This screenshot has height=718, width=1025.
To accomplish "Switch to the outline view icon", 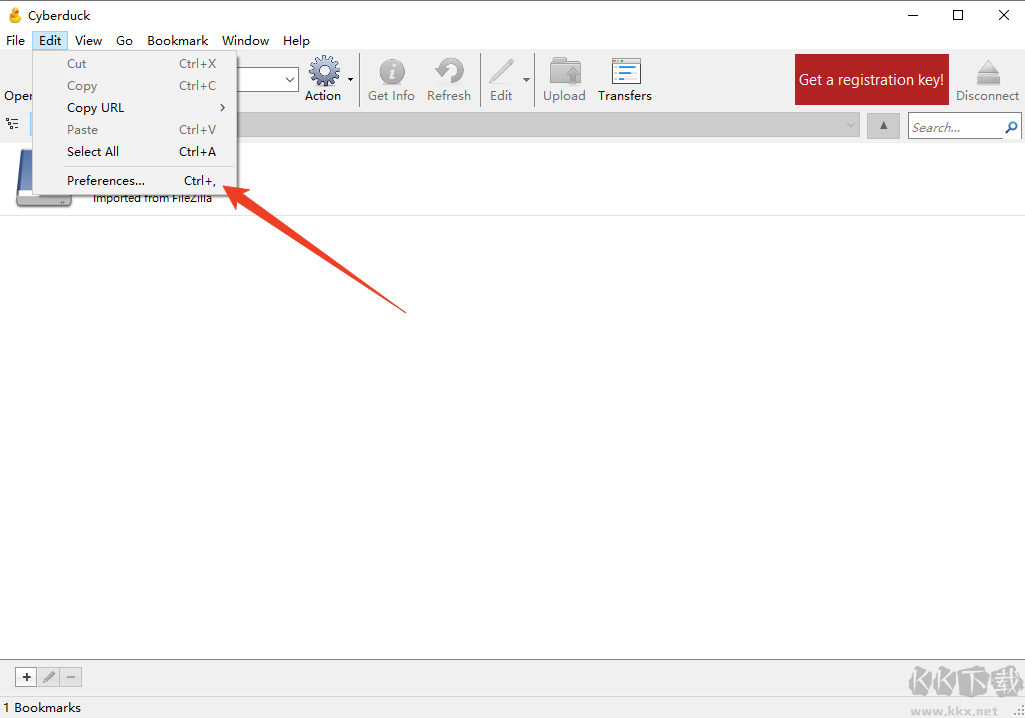I will tap(12, 123).
